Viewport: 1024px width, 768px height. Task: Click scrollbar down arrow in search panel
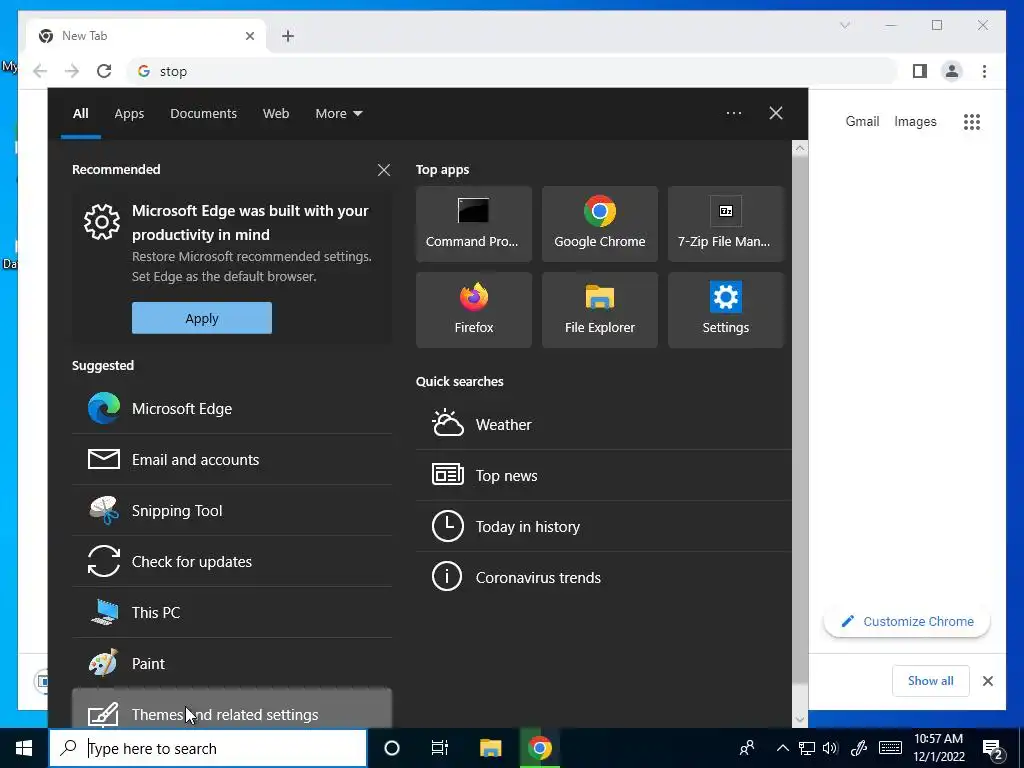pos(800,720)
